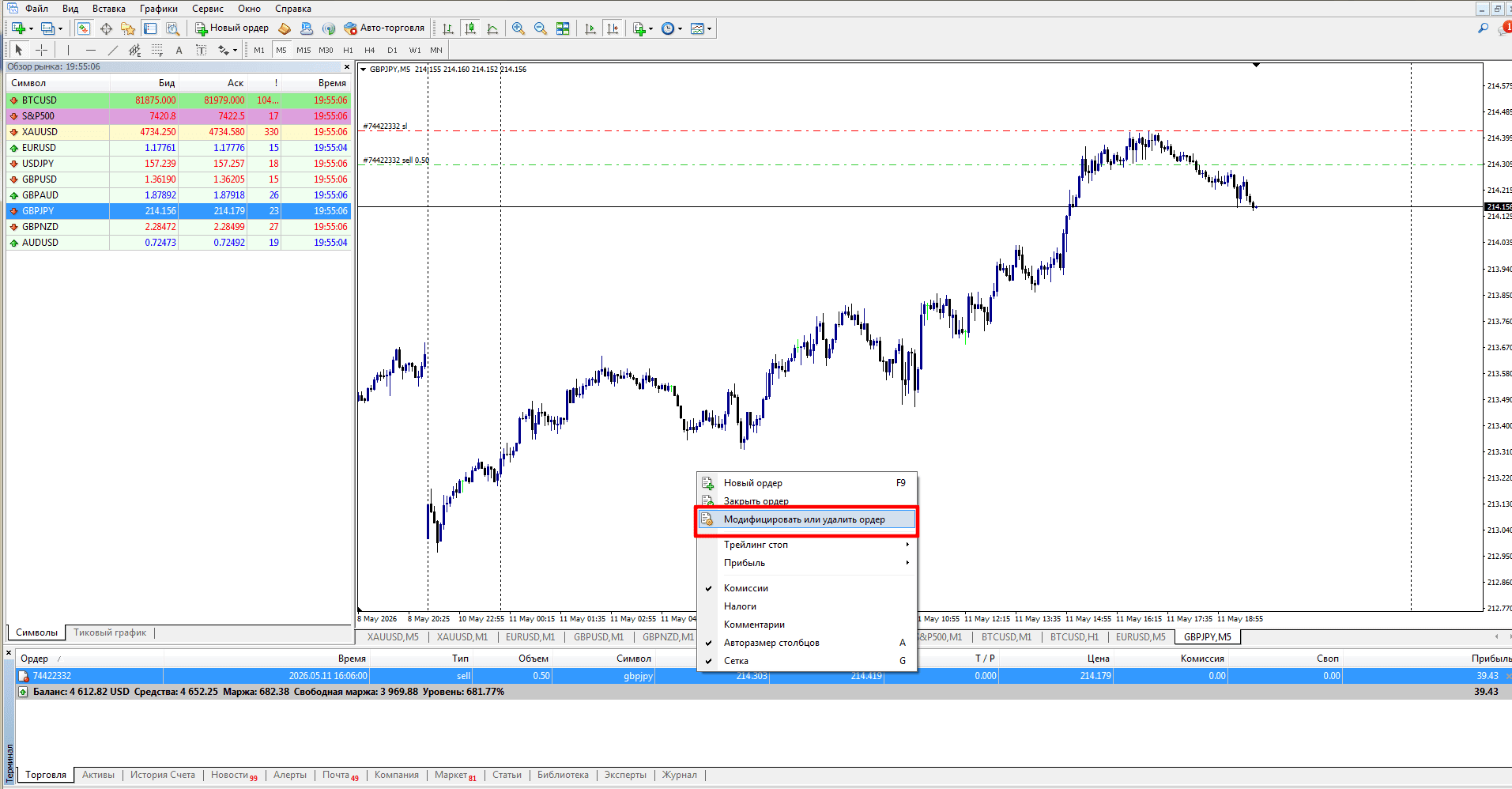Select the Trendline drawing tool
Viewport: 1512px width, 789px height.
click(x=113, y=50)
